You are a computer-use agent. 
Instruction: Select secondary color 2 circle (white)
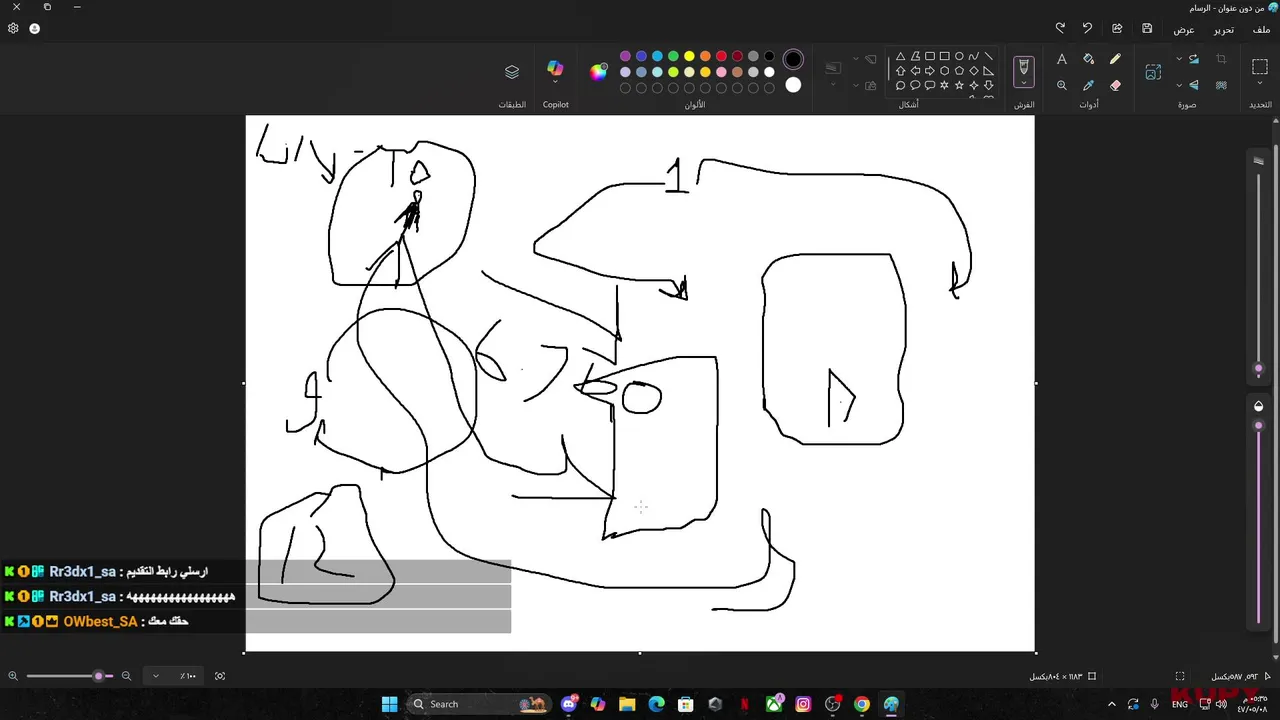793,85
